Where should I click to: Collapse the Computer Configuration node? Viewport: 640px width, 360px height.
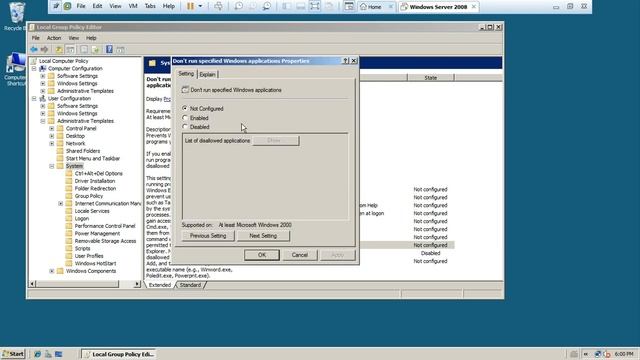point(34,69)
